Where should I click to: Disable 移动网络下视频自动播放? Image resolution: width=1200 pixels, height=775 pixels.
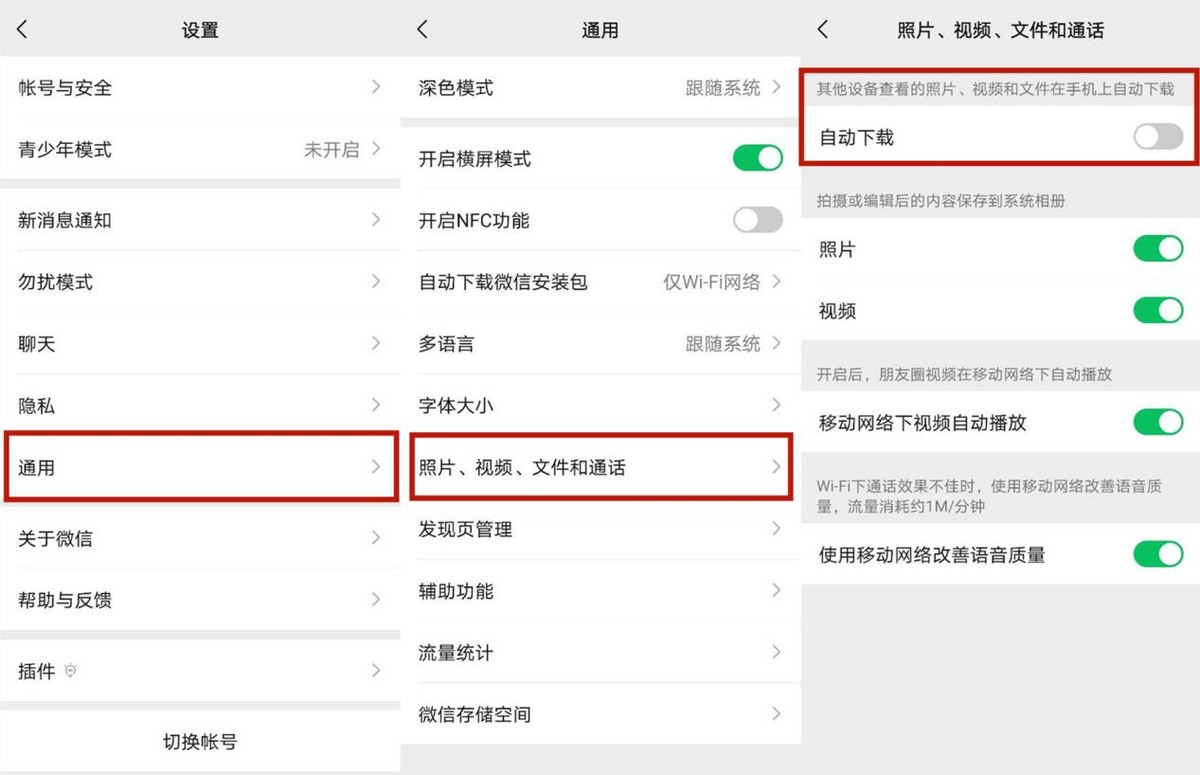tap(1156, 423)
